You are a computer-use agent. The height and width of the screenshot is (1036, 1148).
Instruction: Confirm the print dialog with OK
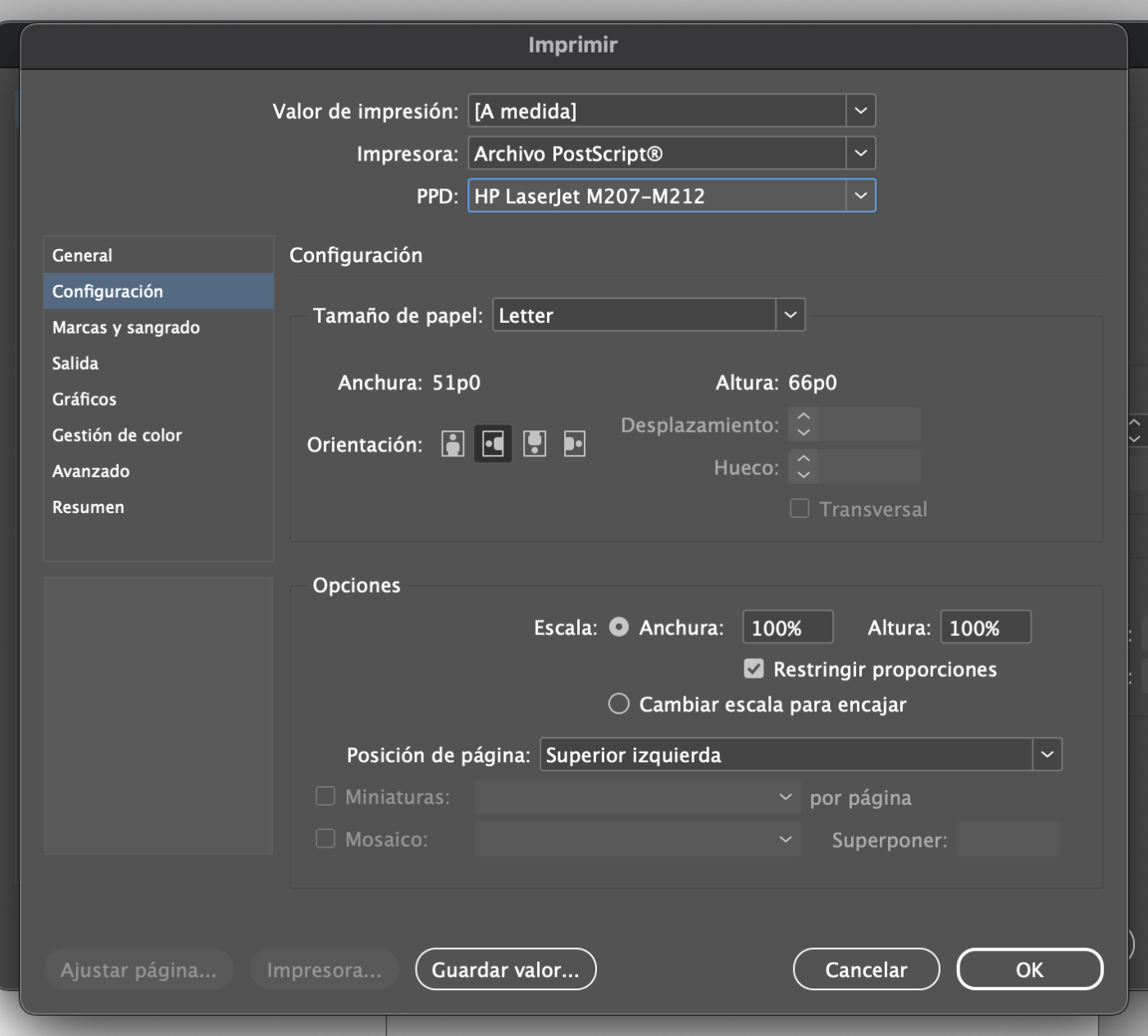[x=1029, y=970]
